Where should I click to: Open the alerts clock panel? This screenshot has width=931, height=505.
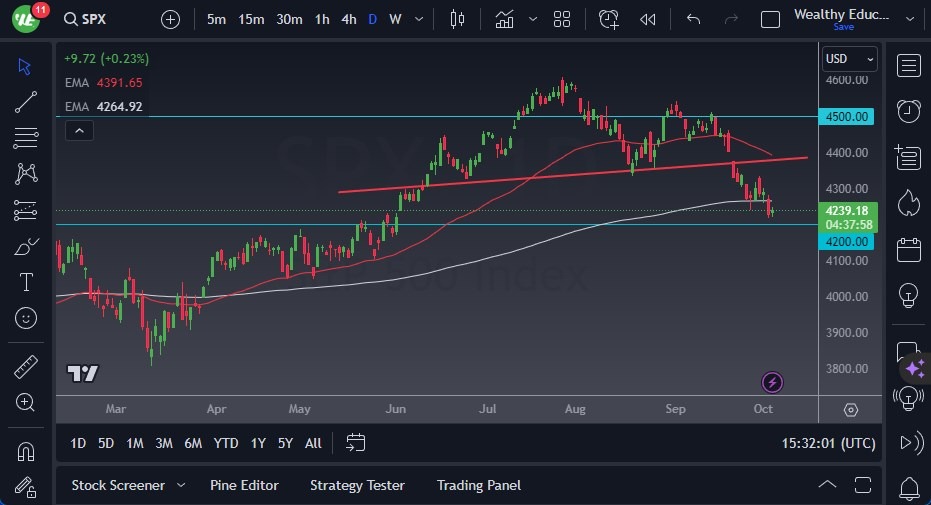pos(908,111)
